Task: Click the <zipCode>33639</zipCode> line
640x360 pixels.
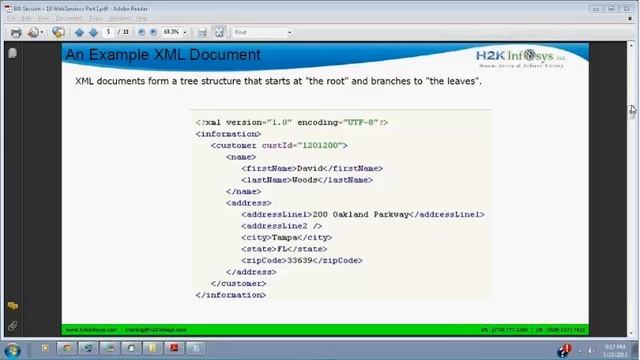Action: tap(302, 260)
